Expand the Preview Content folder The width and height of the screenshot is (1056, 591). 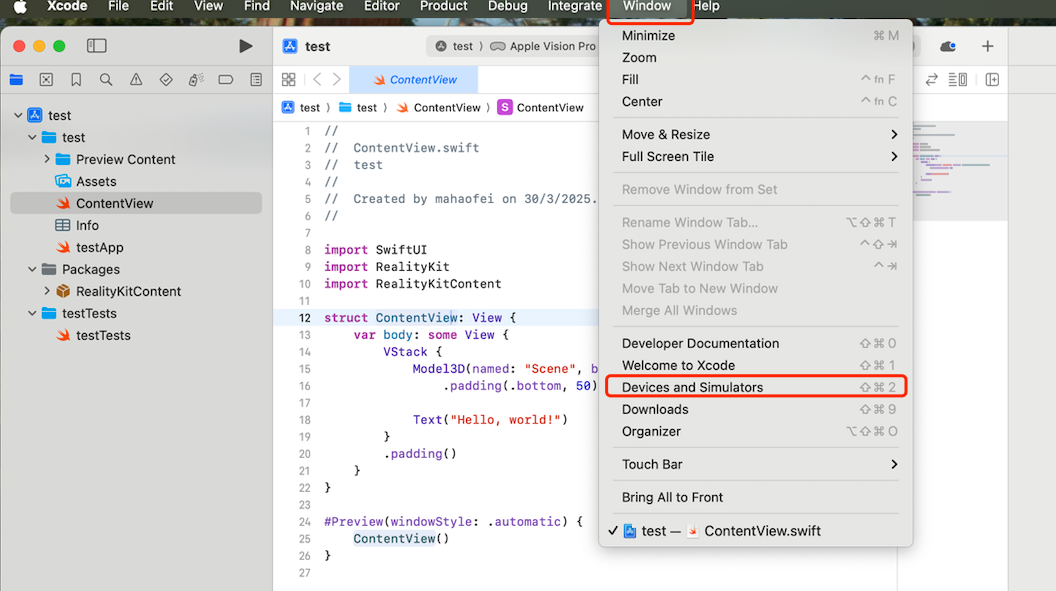coord(46,159)
